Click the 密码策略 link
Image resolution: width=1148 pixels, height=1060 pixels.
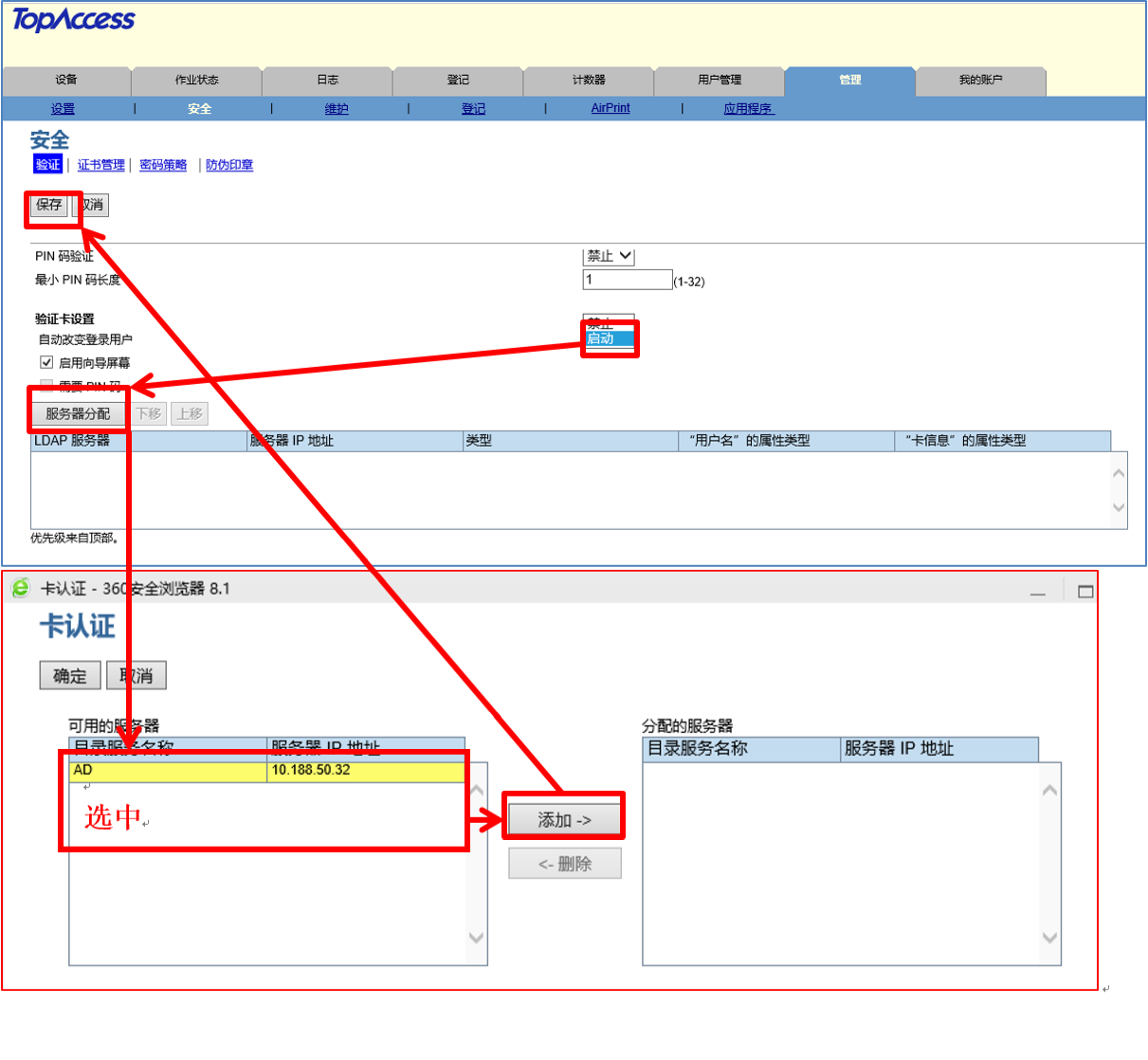pos(163,165)
